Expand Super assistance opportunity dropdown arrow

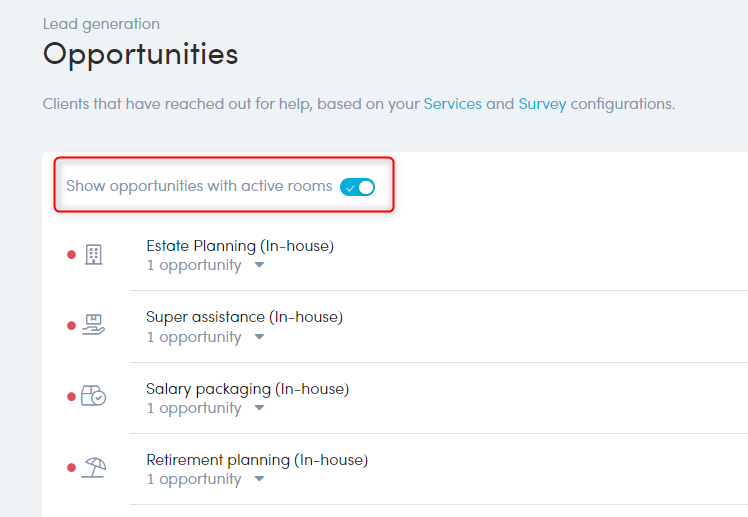[260, 337]
